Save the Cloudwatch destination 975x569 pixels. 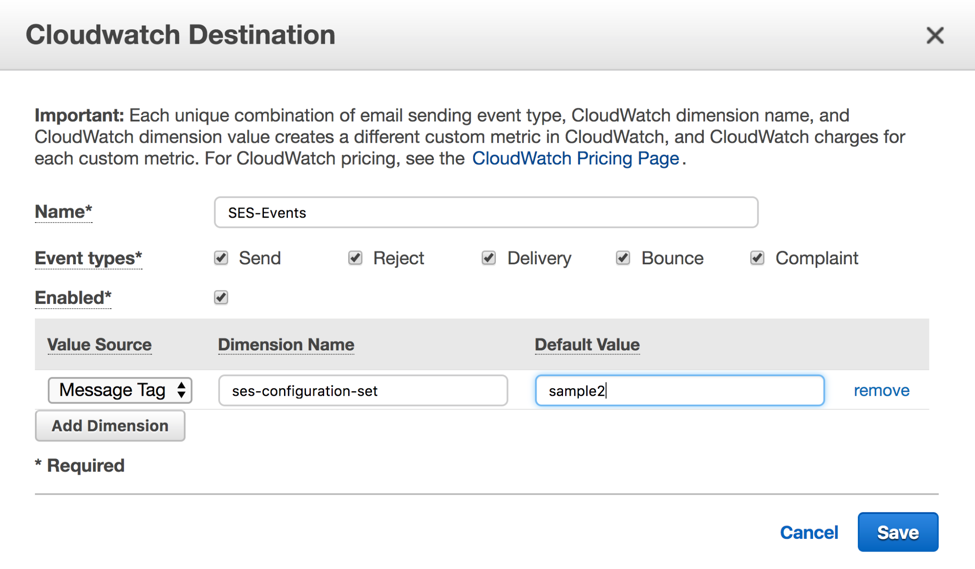[898, 532]
